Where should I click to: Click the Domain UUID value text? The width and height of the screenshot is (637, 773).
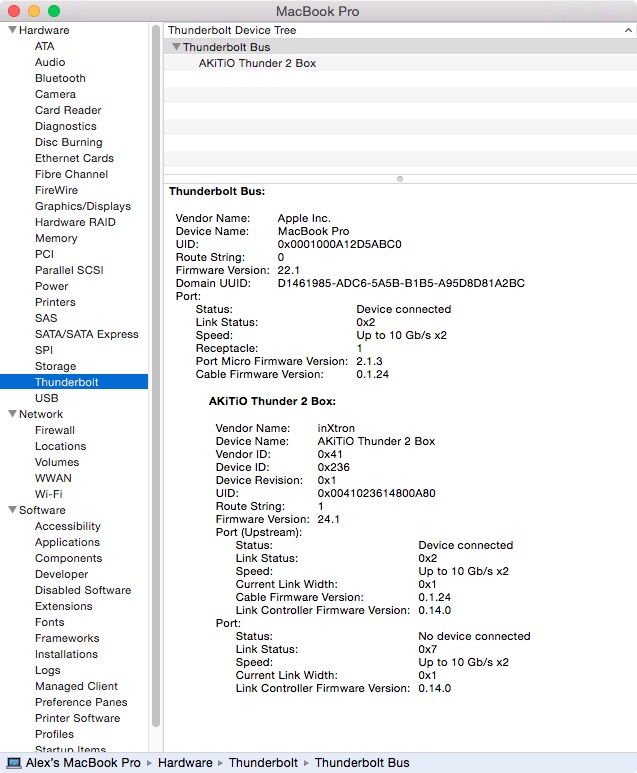tap(401, 283)
